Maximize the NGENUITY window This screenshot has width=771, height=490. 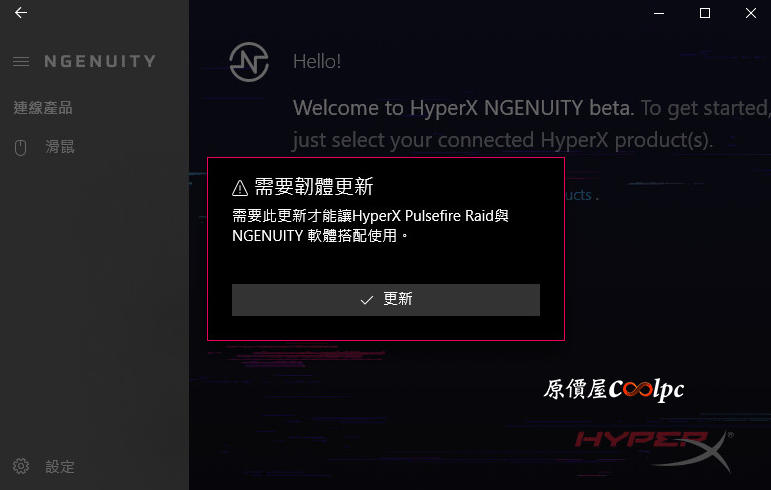(705, 13)
